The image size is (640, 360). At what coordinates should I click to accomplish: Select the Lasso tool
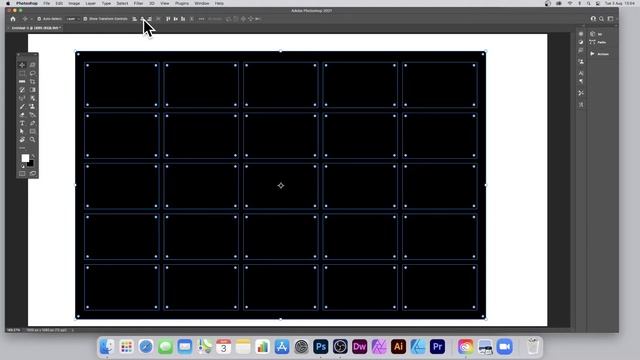point(32,73)
